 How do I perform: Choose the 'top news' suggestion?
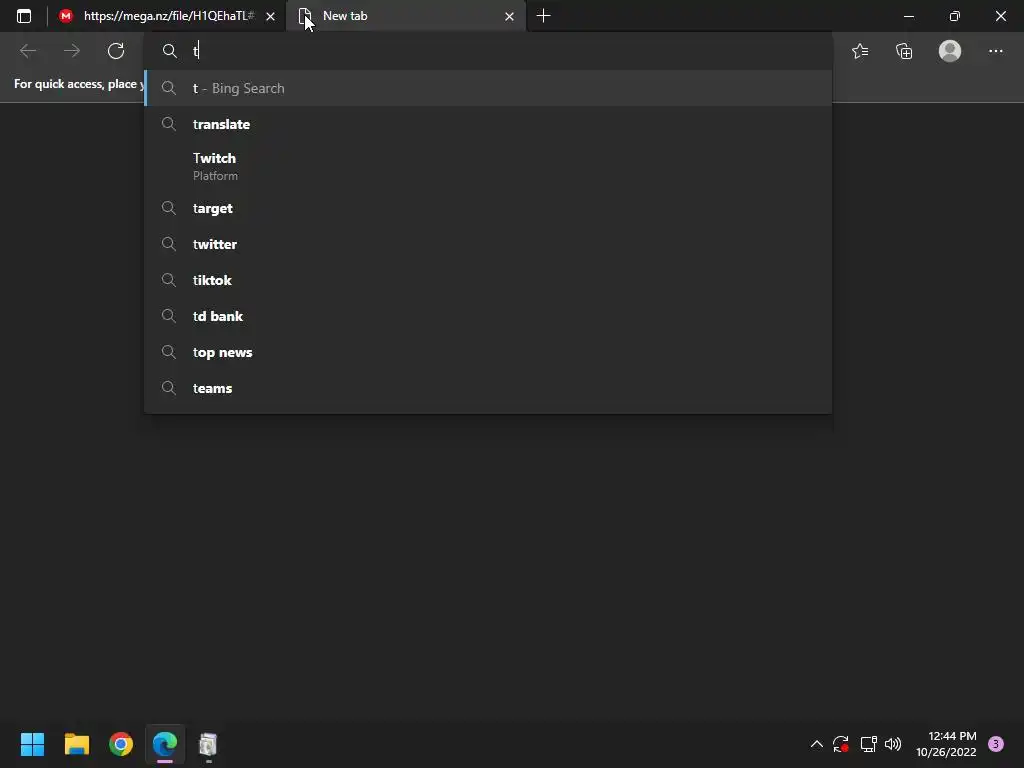pyautogui.click(x=488, y=352)
